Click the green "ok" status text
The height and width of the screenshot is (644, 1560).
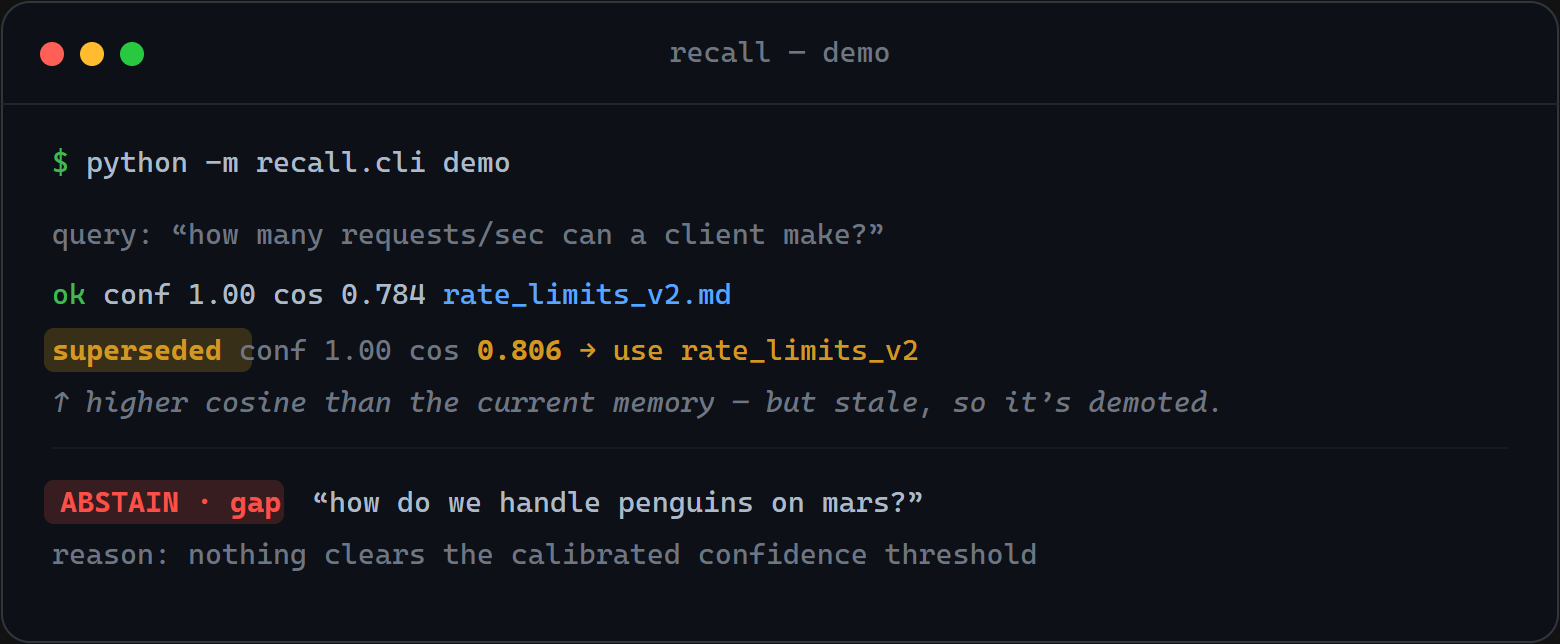(69, 295)
